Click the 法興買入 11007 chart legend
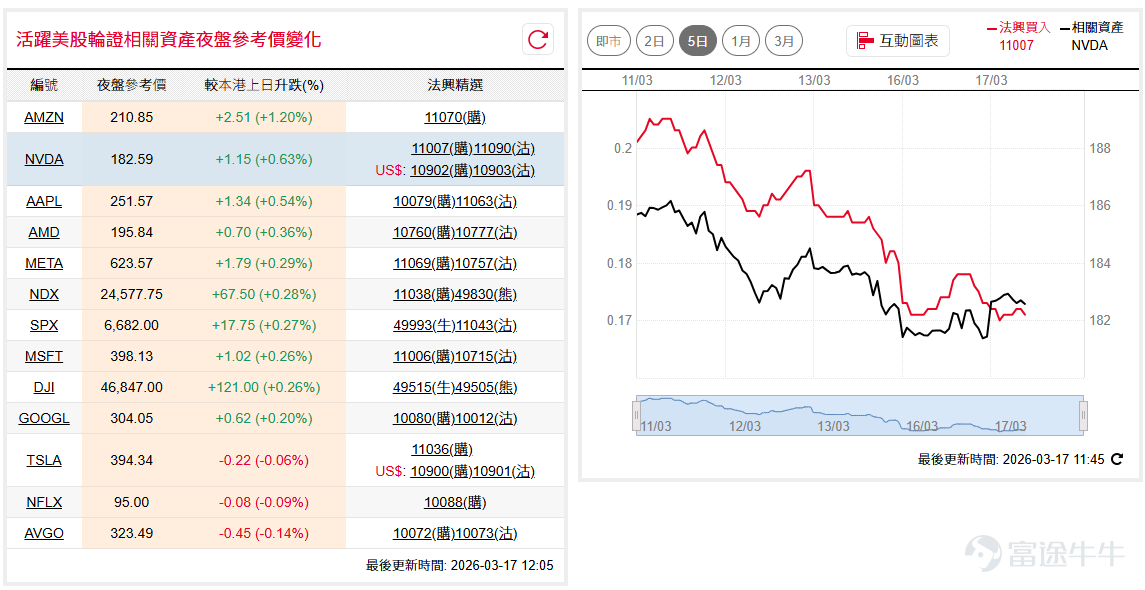The width and height of the screenshot is (1145, 590). pyautogui.click(x=1018, y=35)
